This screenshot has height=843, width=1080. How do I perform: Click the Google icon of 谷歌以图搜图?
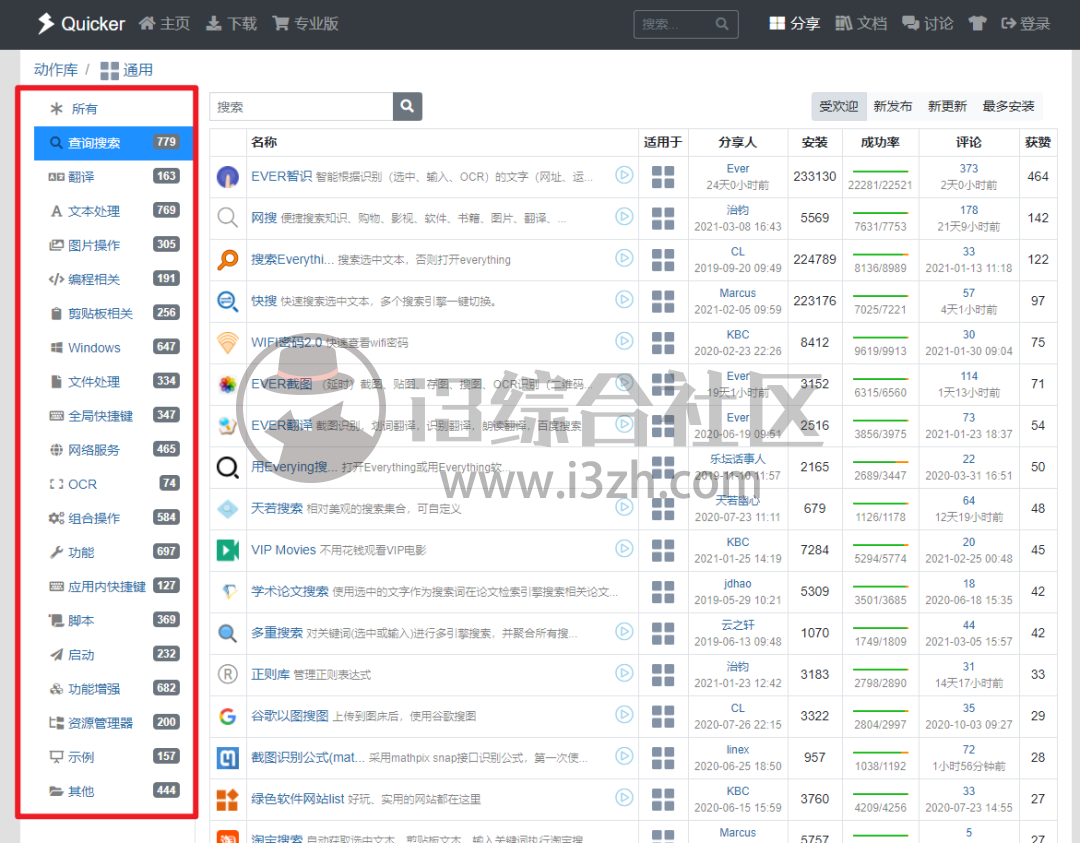click(227, 716)
